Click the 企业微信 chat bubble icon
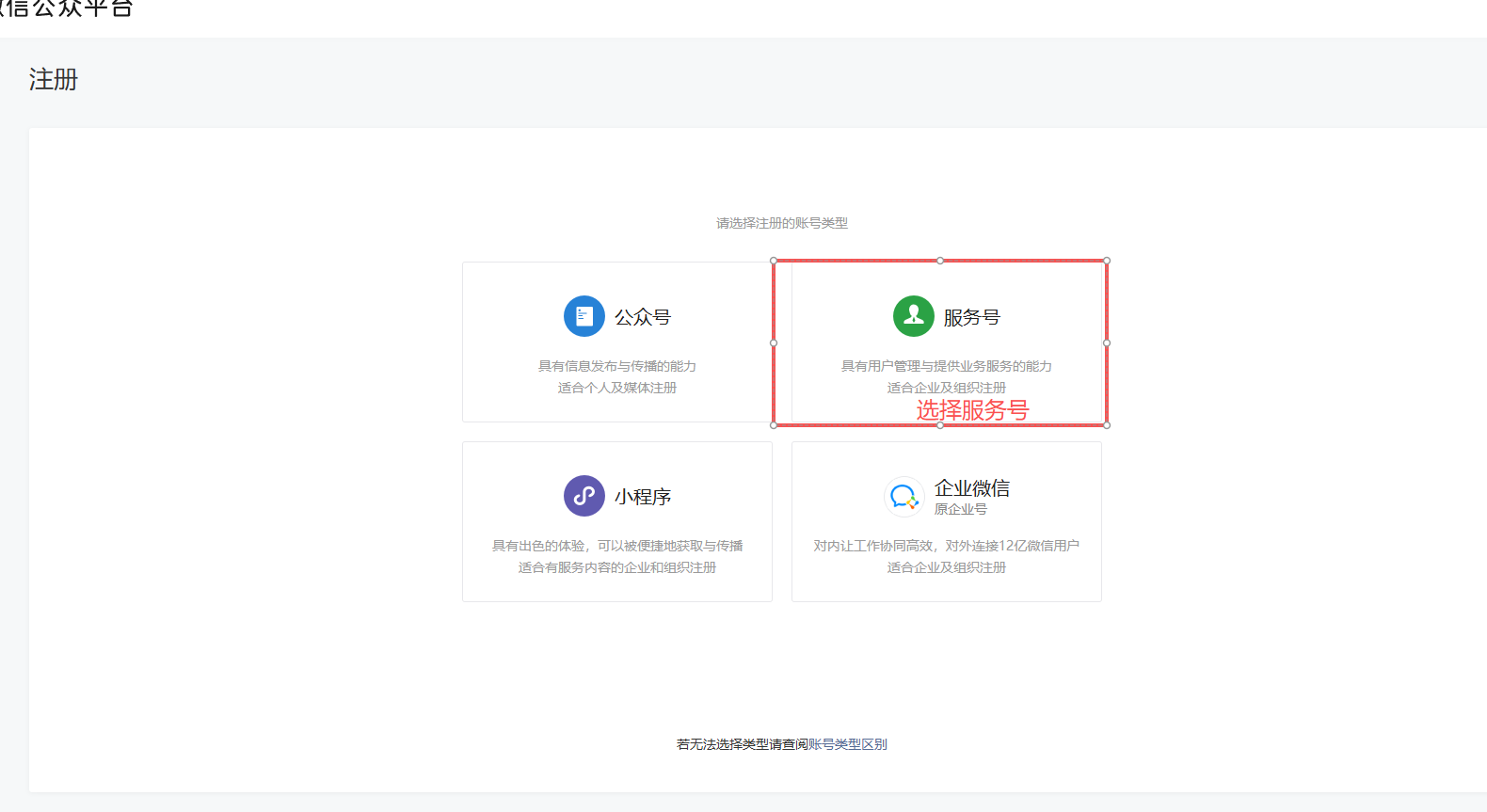Viewport: 1487px width, 812px height. point(903,496)
